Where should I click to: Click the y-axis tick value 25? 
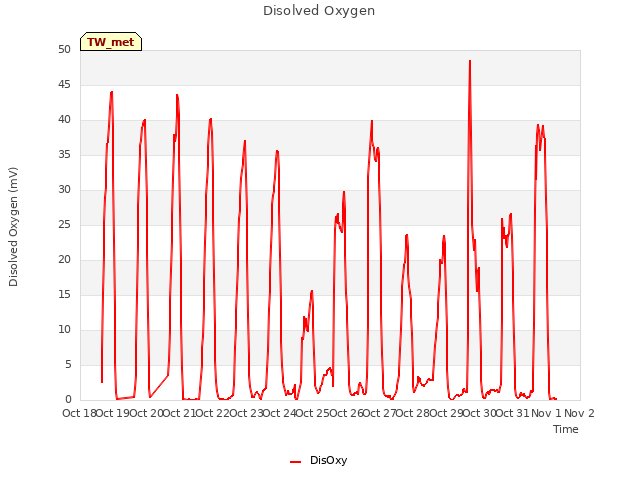pos(64,224)
